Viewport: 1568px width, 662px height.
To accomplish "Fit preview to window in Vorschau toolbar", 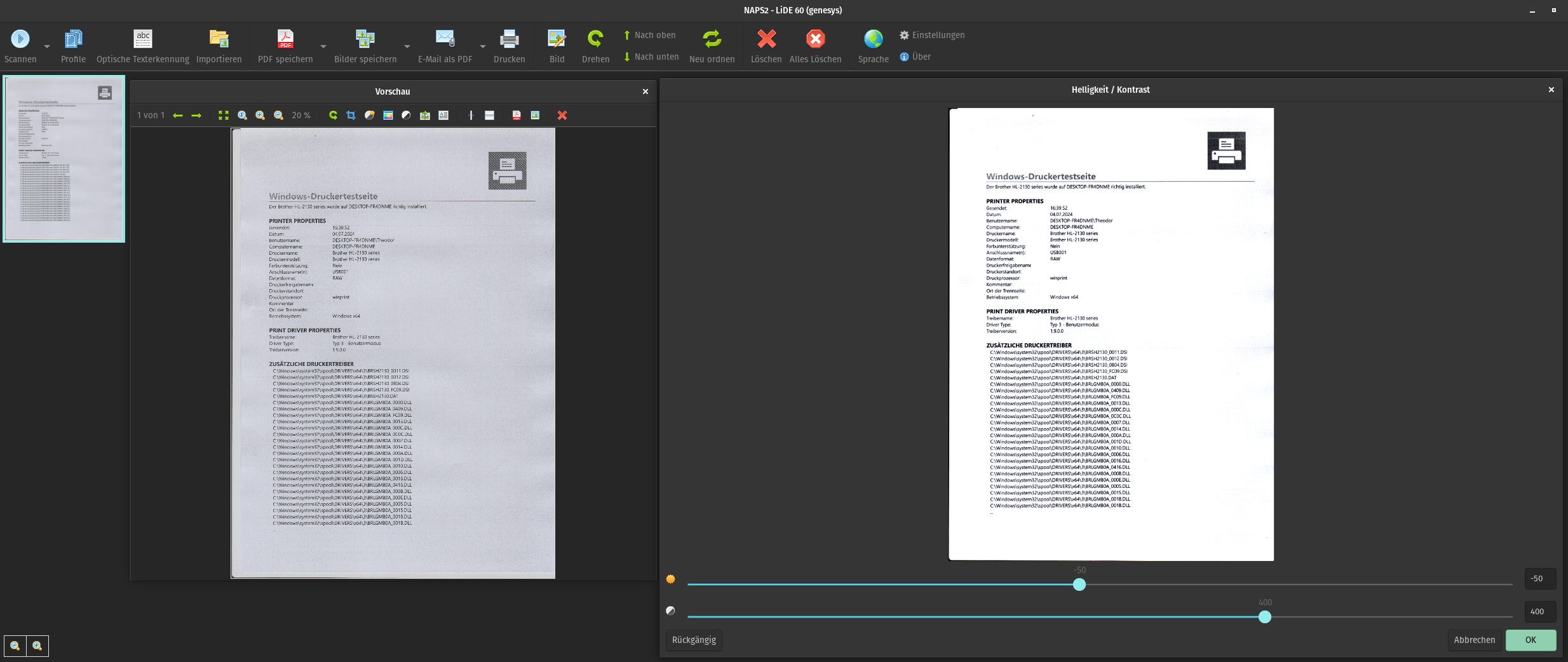I will (x=224, y=116).
